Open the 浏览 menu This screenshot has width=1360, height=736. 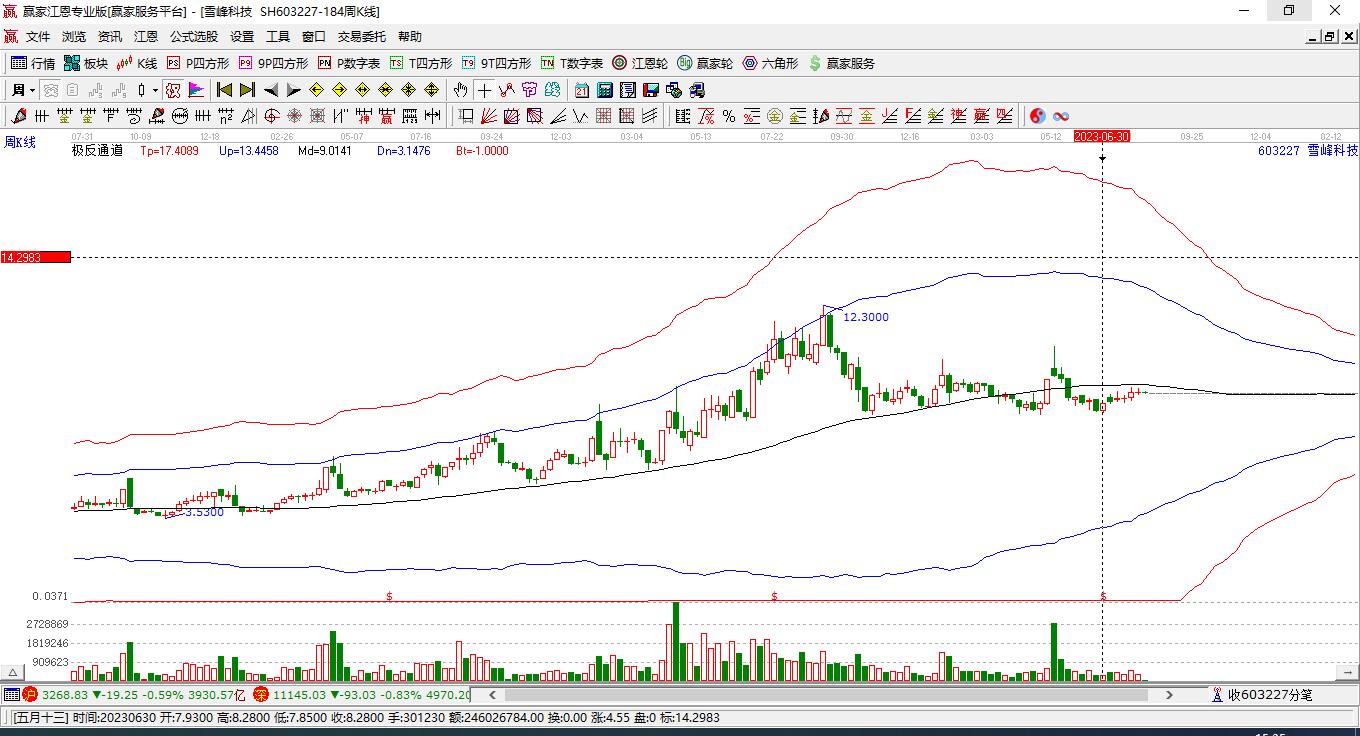(x=74, y=37)
